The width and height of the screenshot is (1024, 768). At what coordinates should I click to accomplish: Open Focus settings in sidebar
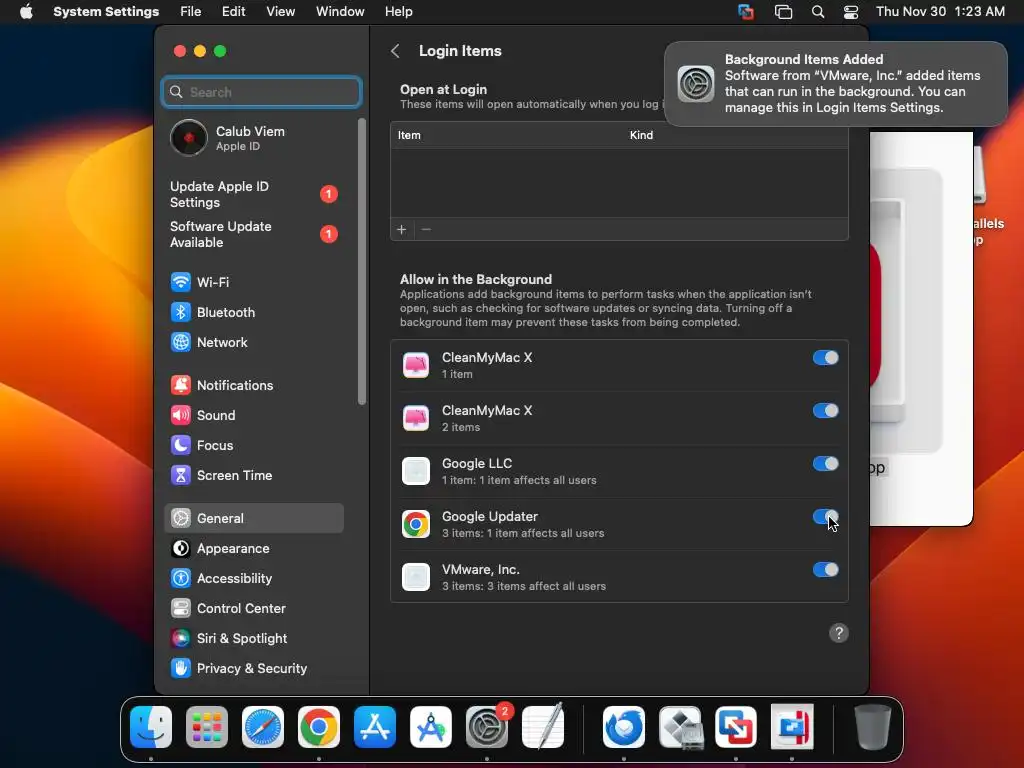(253, 445)
